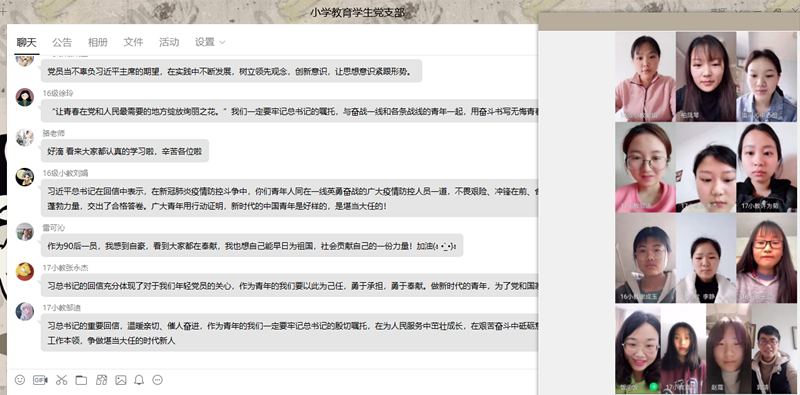Click the sender name 骆老师

[x=54, y=133]
